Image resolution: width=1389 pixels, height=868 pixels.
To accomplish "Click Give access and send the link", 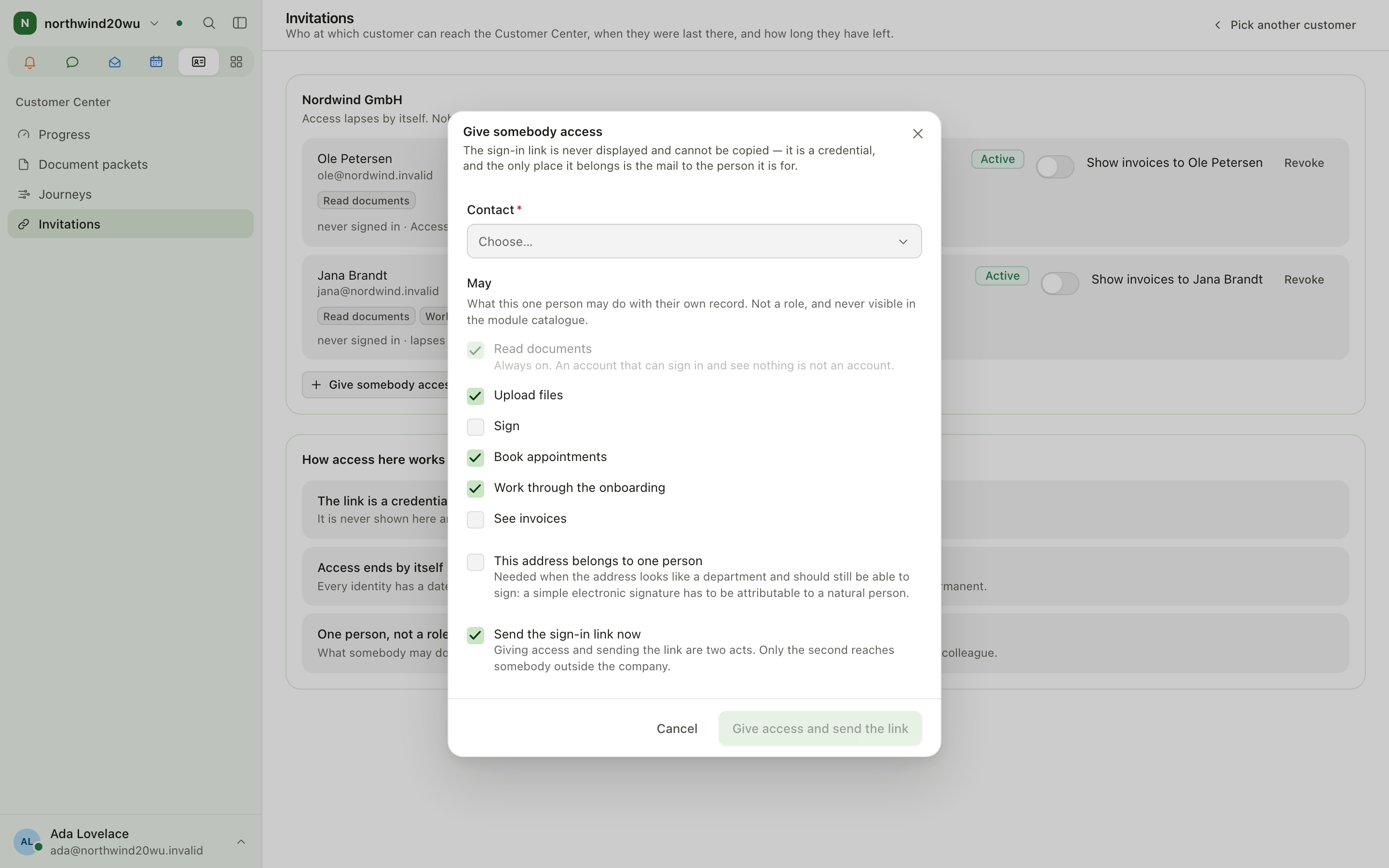I will click(819, 729).
